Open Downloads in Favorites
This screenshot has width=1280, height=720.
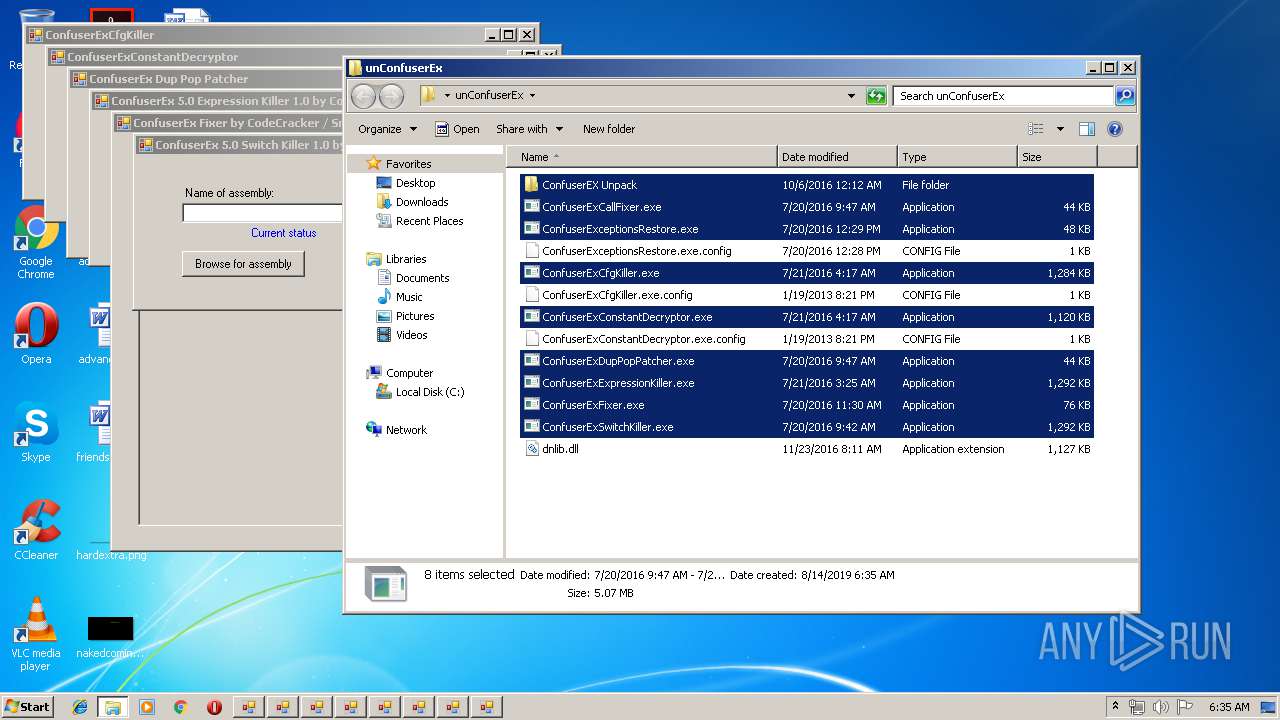point(421,202)
